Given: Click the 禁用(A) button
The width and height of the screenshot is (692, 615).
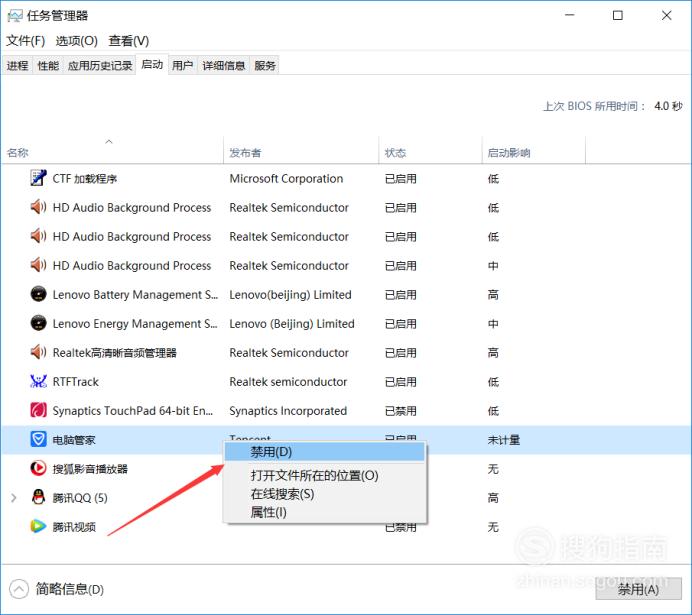Looking at the screenshot, I should point(638,589).
